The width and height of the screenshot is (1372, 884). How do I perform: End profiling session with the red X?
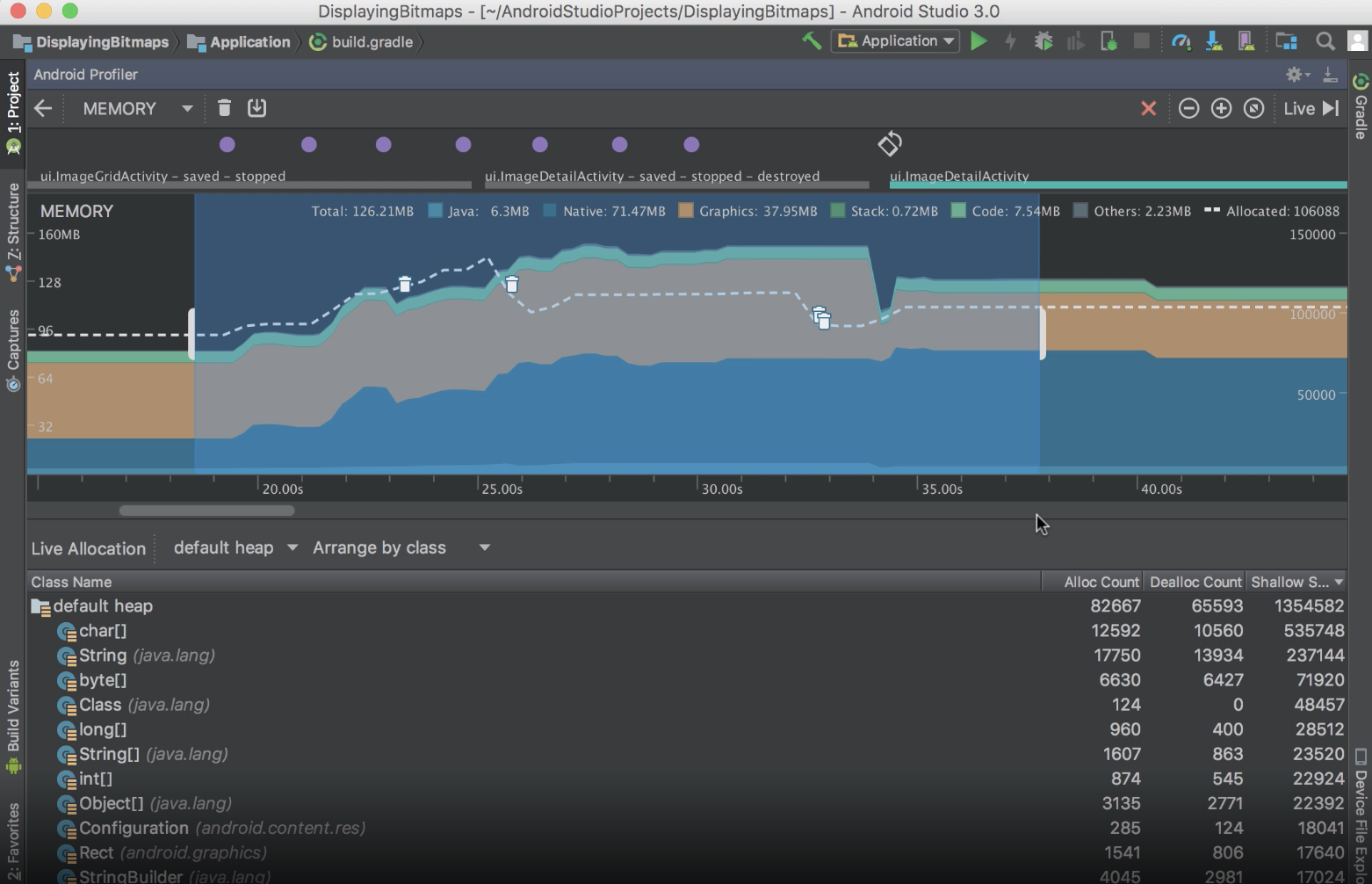1148,109
